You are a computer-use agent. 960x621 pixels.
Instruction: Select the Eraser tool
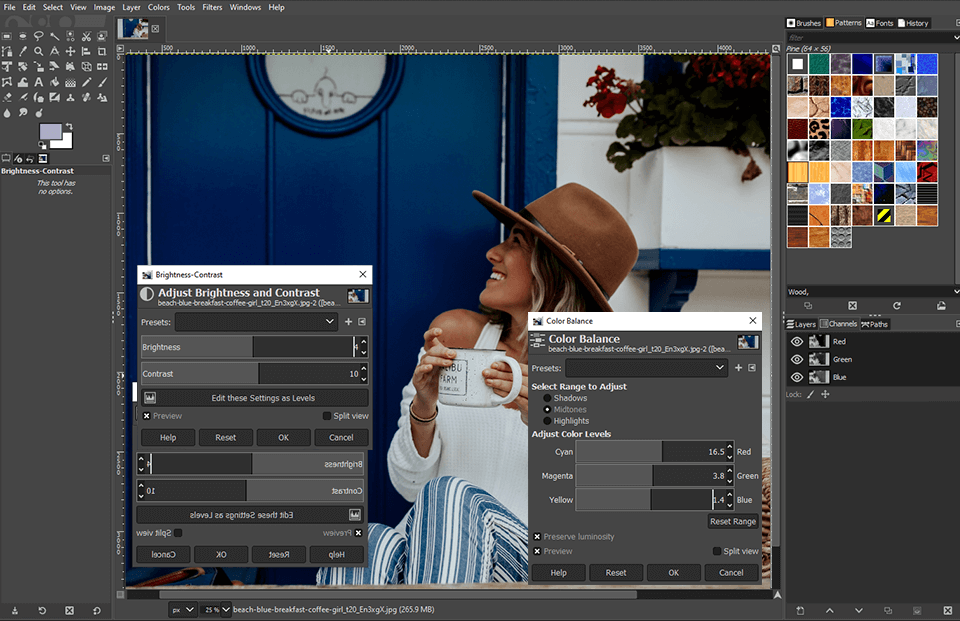[x=7, y=97]
